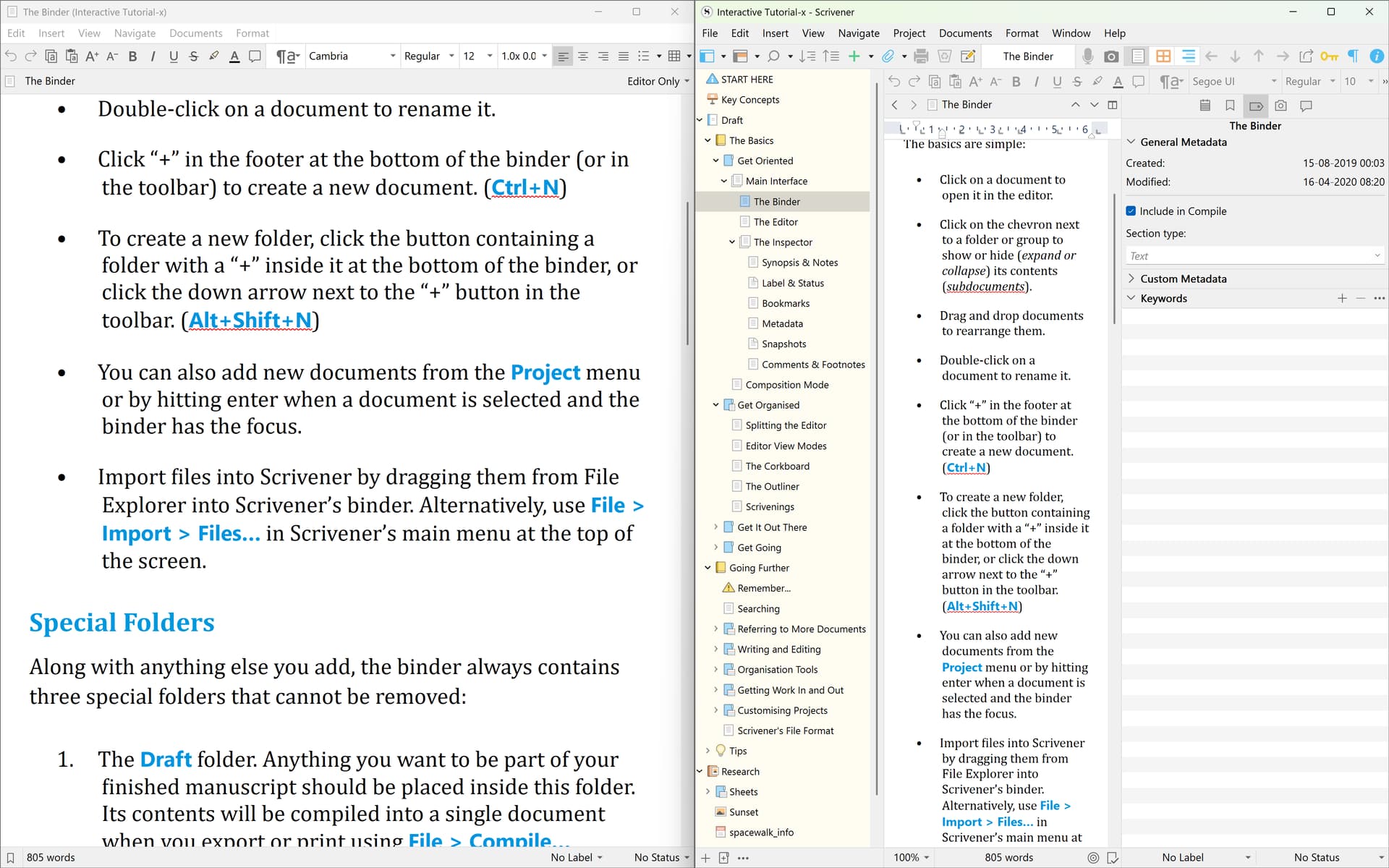Go back in editor history arrow
The width and height of the screenshot is (1389, 868).
coord(895,105)
